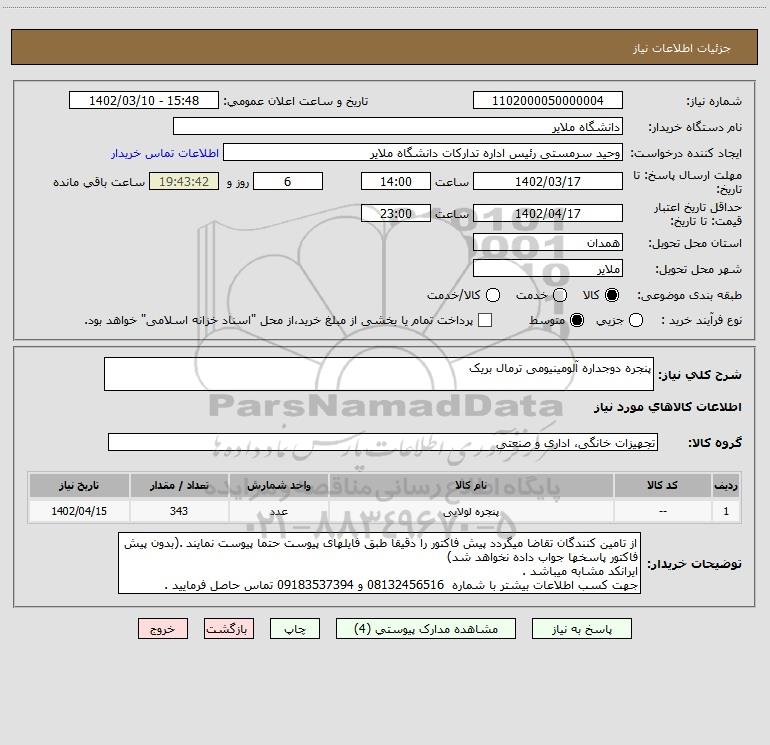Viewport: 770px width, 745px height.
Task: Click the row number cell 1
Action: [726, 511]
